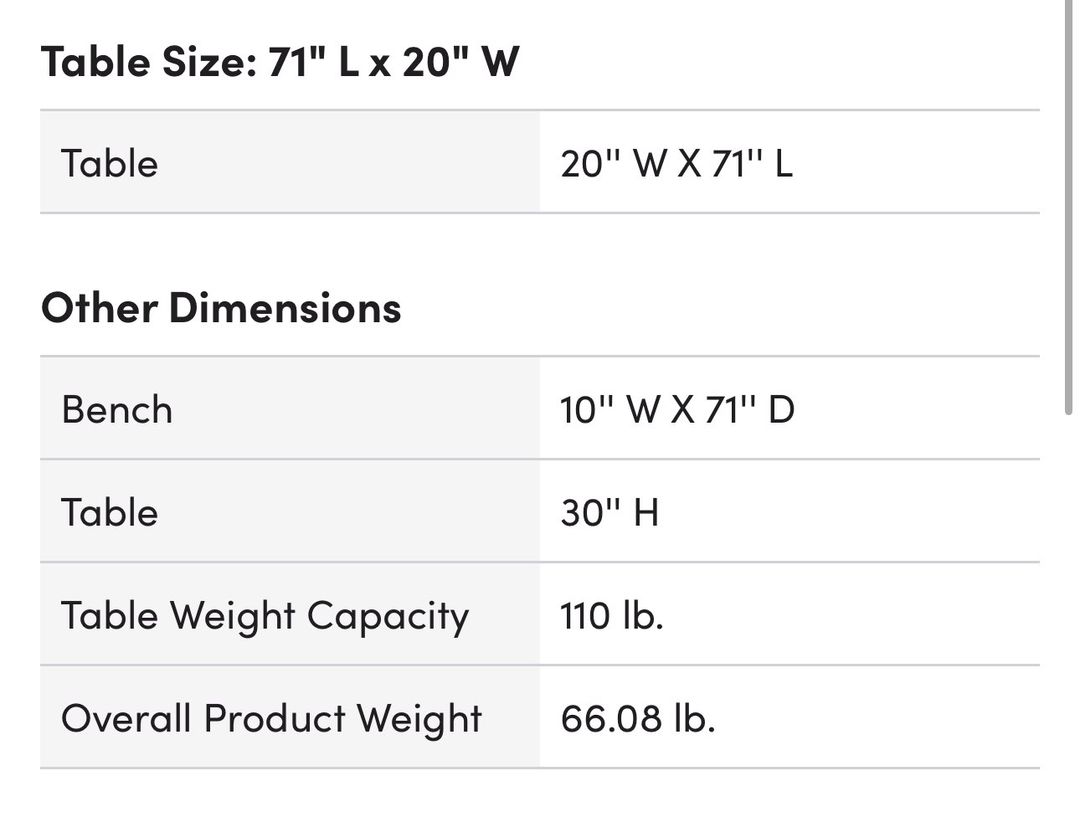Screen dimensions: 1080x837
Task: Click the word Dimensions in the heading
Action: pos(285,308)
